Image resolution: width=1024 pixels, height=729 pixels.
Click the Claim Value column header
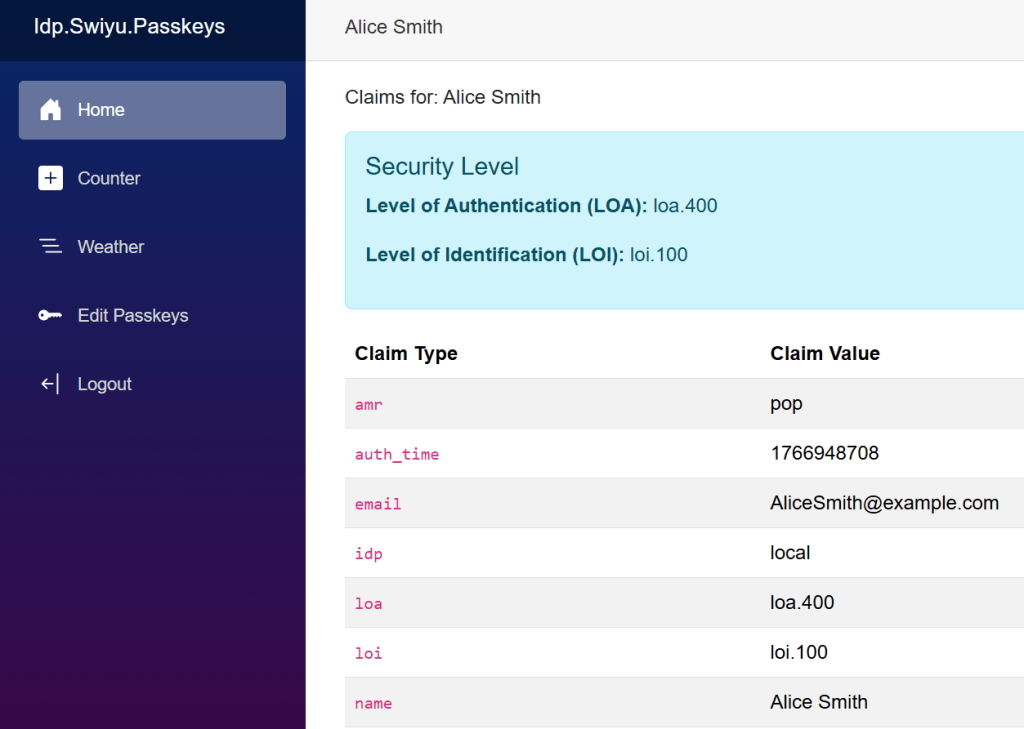825,353
